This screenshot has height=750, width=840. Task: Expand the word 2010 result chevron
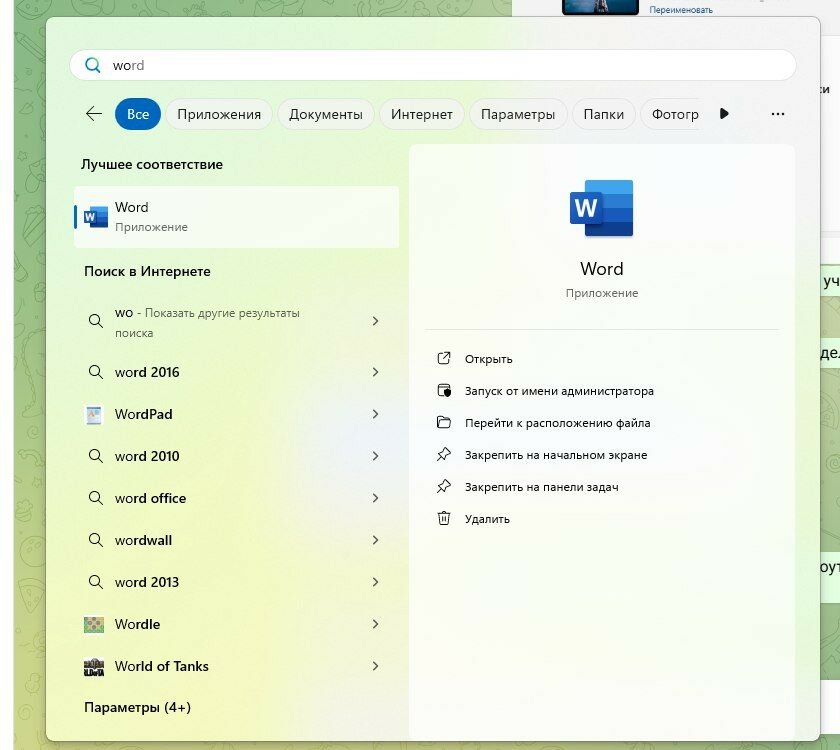pos(375,456)
